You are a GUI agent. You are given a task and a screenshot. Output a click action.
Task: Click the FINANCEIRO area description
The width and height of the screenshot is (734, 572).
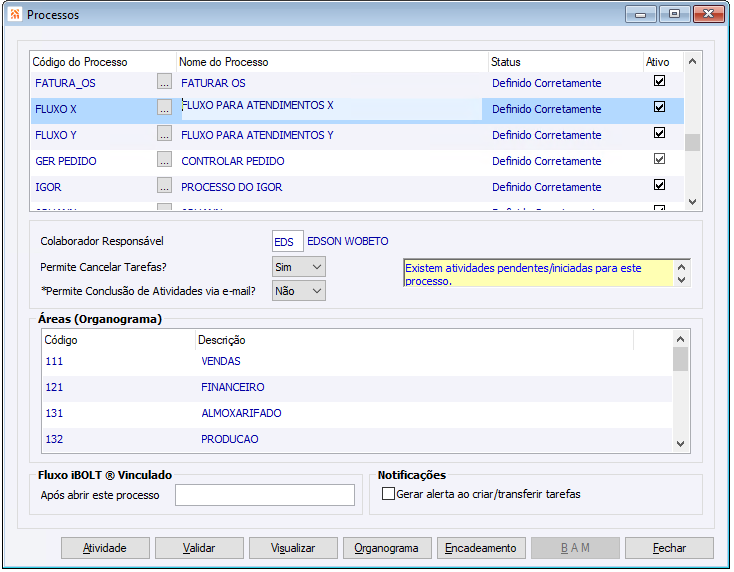coord(233,387)
